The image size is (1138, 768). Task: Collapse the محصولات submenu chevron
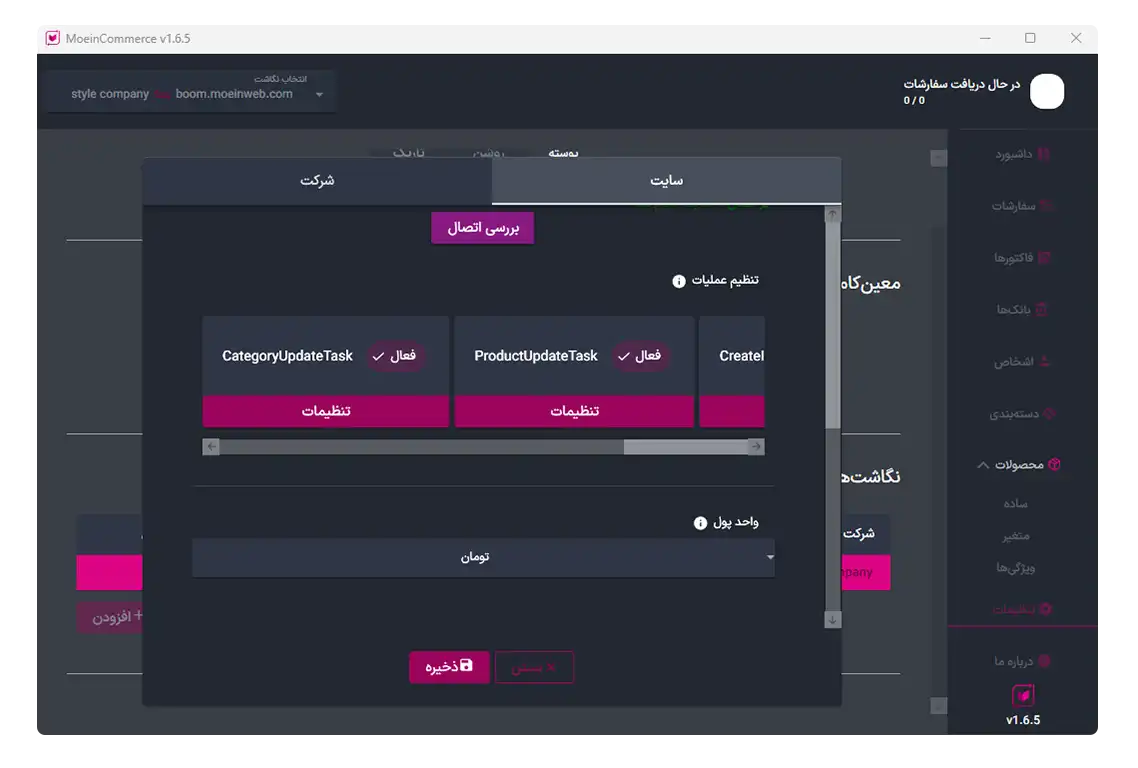[983, 465]
